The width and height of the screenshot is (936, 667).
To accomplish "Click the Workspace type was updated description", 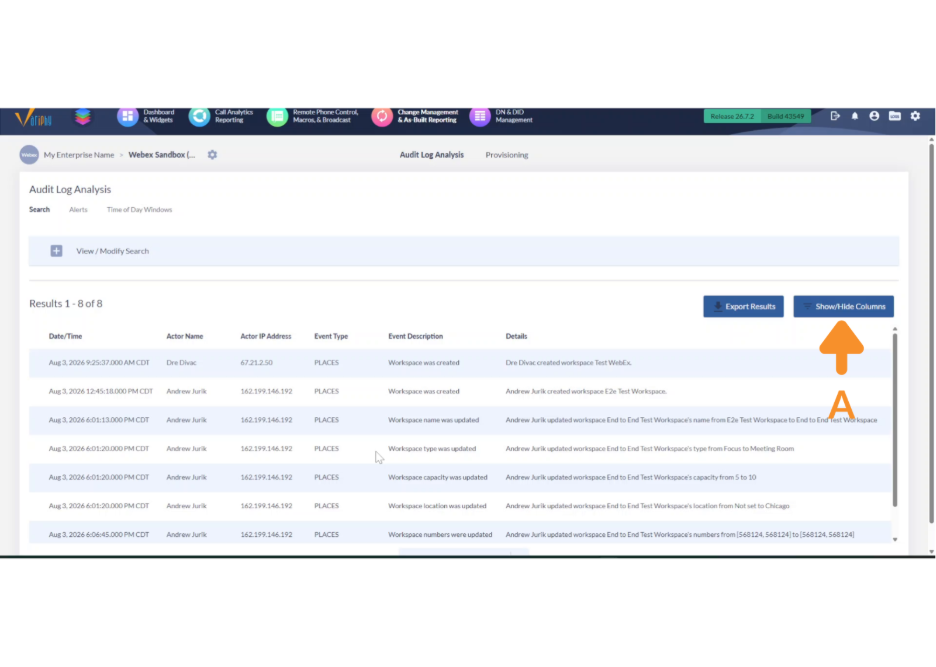I will [432, 448].
